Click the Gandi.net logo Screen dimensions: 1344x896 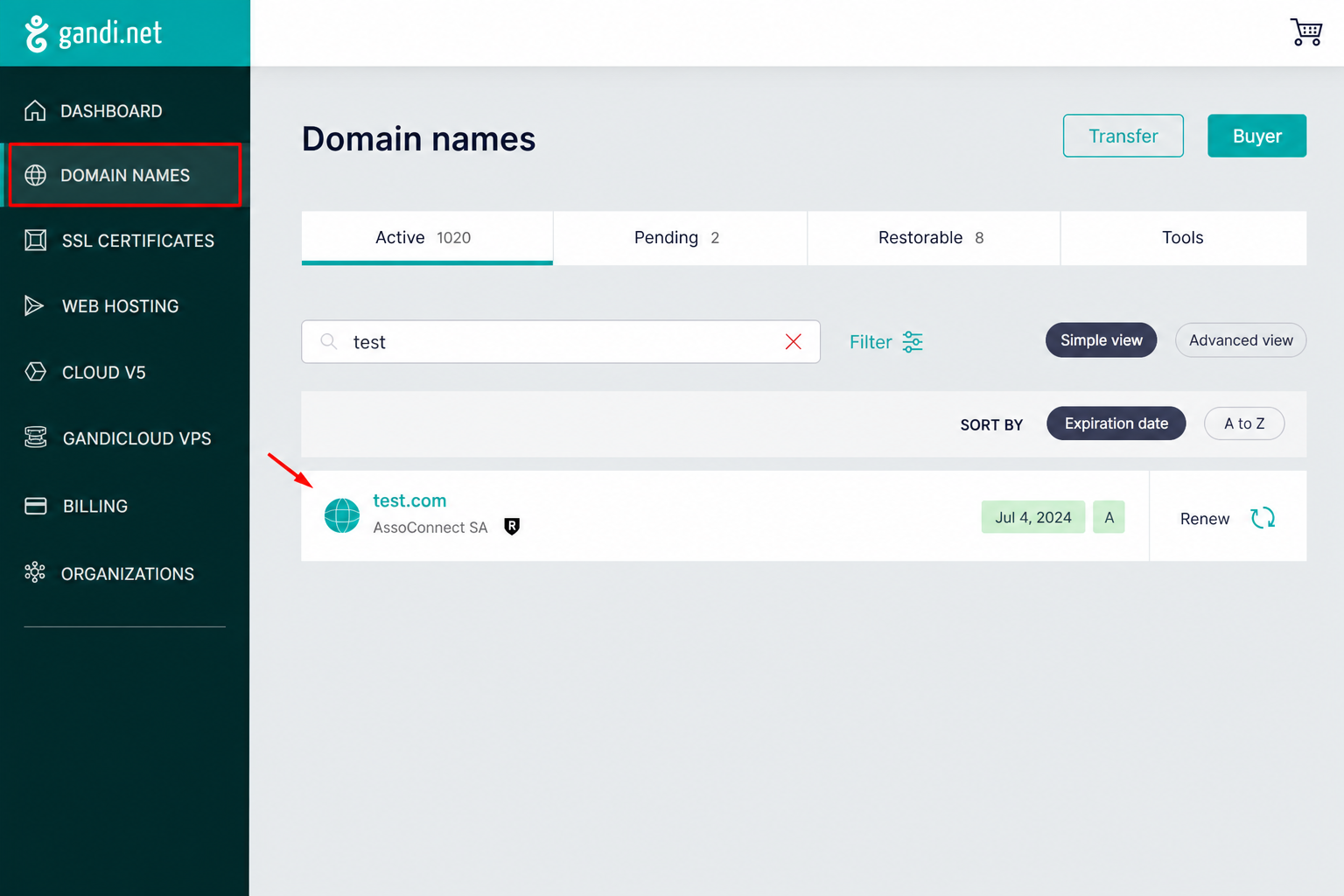tap(94, 33)
